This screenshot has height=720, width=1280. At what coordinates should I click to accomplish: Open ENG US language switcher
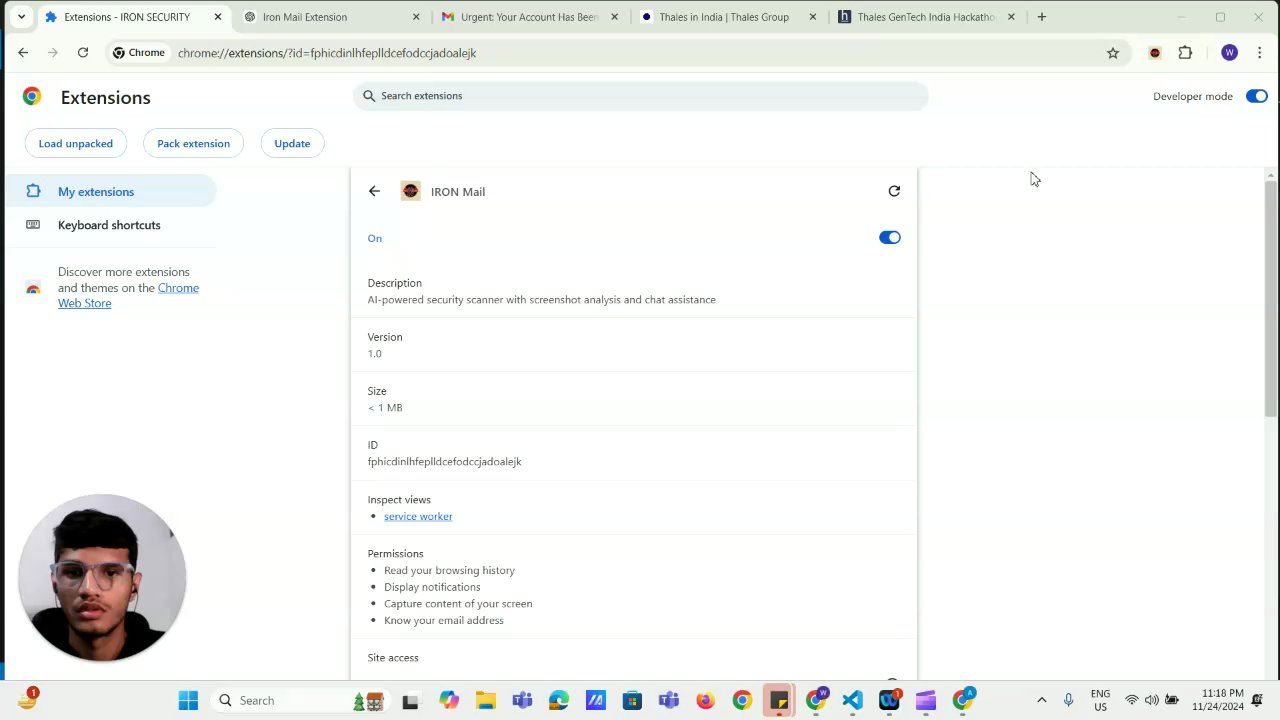click(x=1100, y=700)
